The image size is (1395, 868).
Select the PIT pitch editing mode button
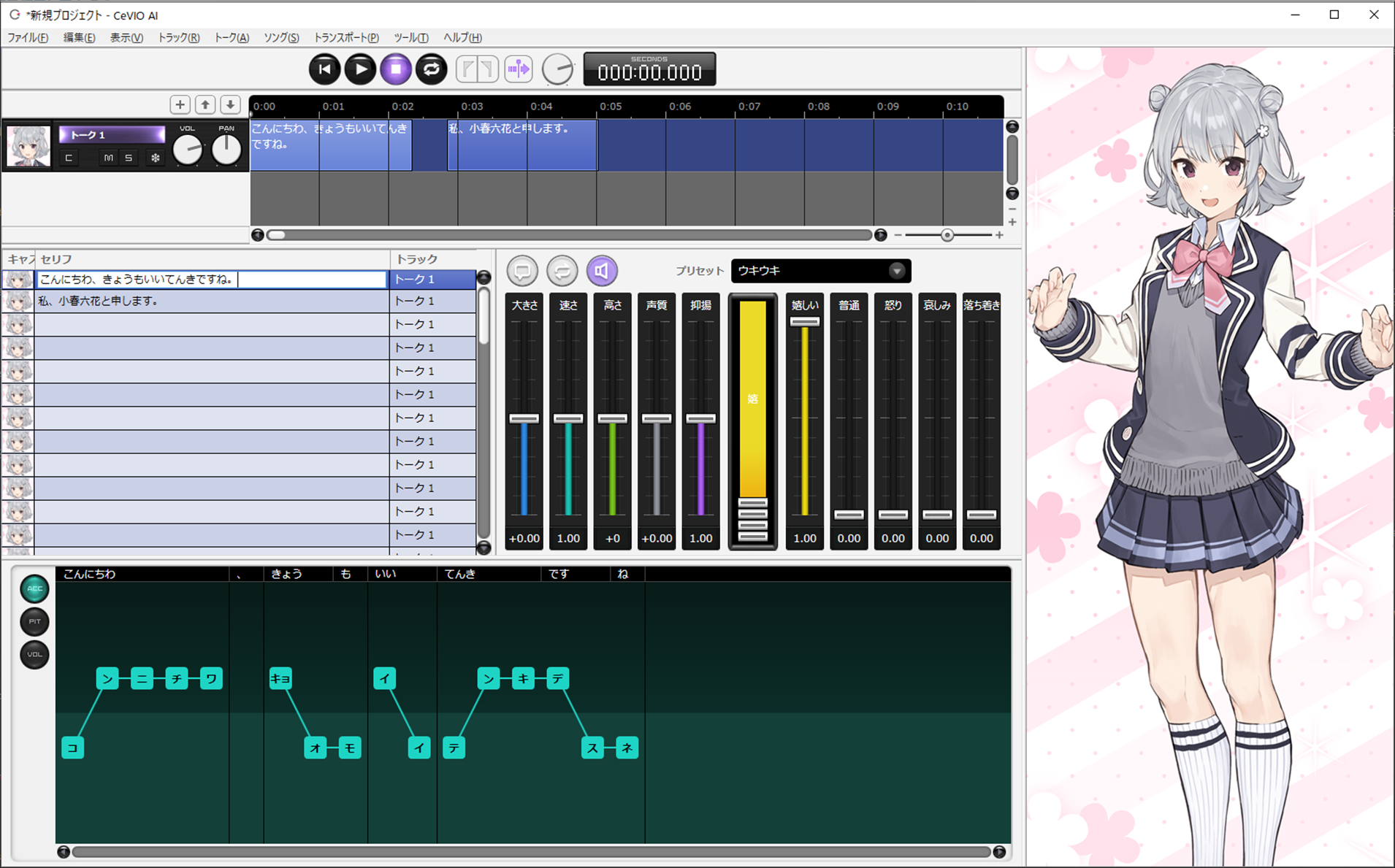pos(34,621)
